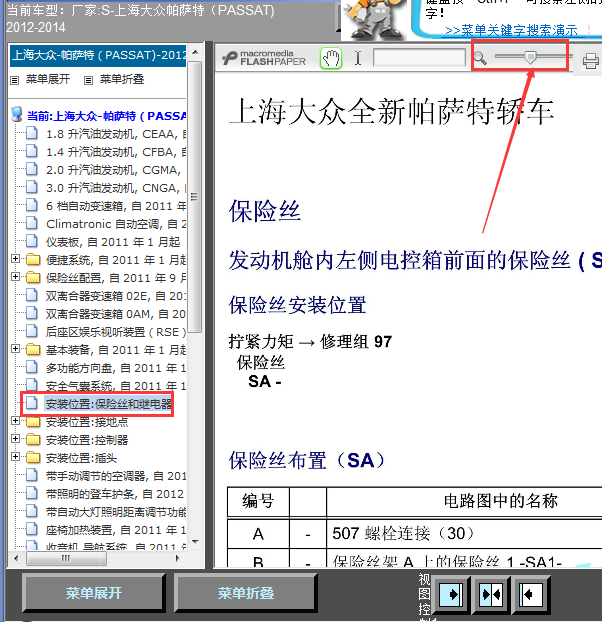Image resolution: width=602 pixels, height=622 pixels.
Task: Open 6 档自动变速箱 document
Action: point(116,206)
